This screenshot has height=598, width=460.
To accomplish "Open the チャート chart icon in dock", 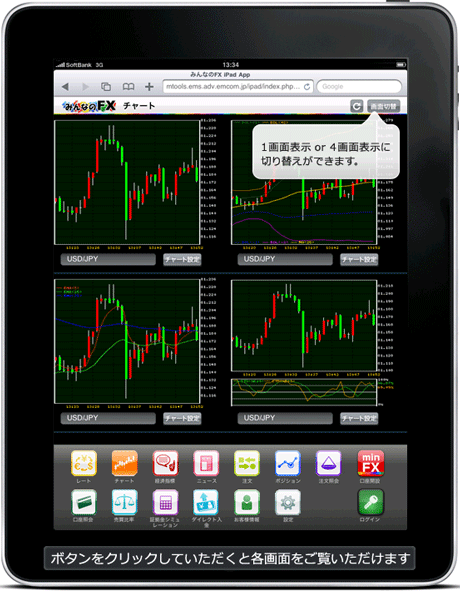I will (x=124, y=463).
